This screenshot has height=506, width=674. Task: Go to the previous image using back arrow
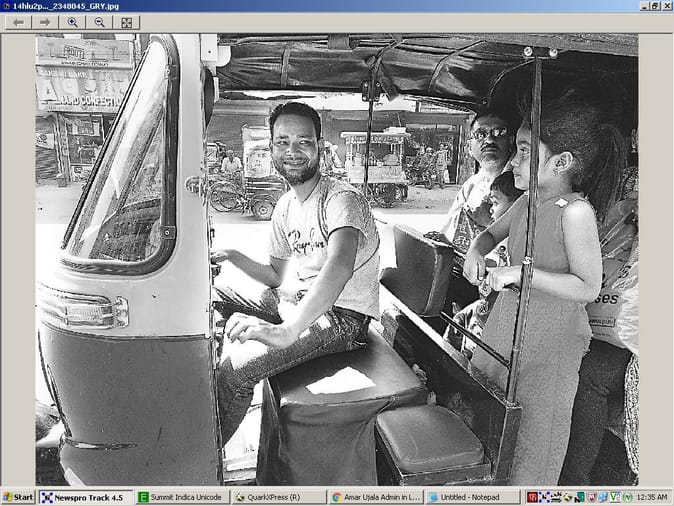pos(18,22)
